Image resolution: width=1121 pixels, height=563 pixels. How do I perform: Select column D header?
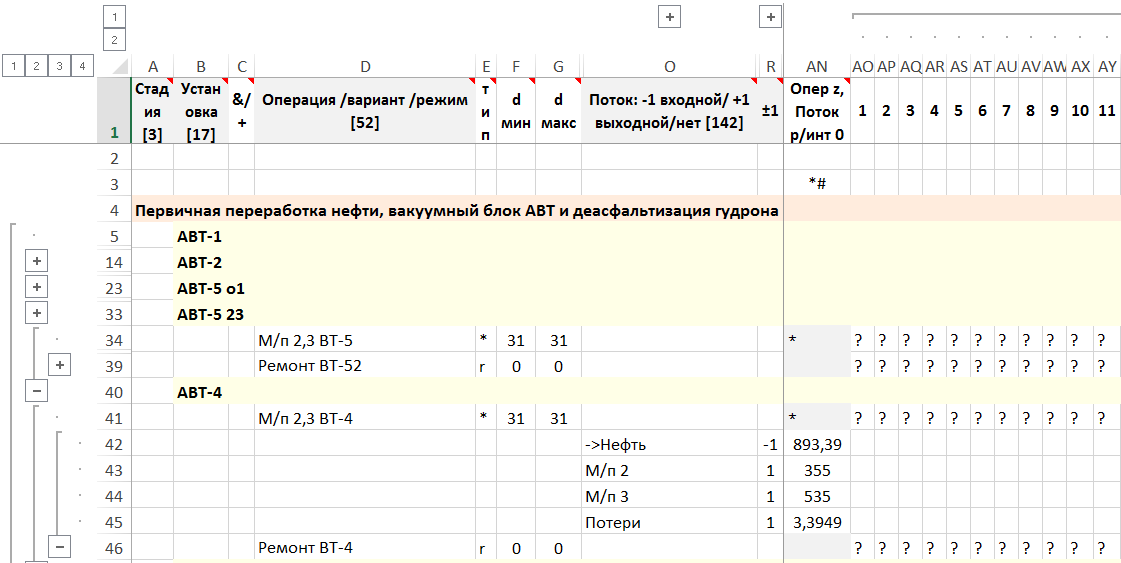[365, 67]
